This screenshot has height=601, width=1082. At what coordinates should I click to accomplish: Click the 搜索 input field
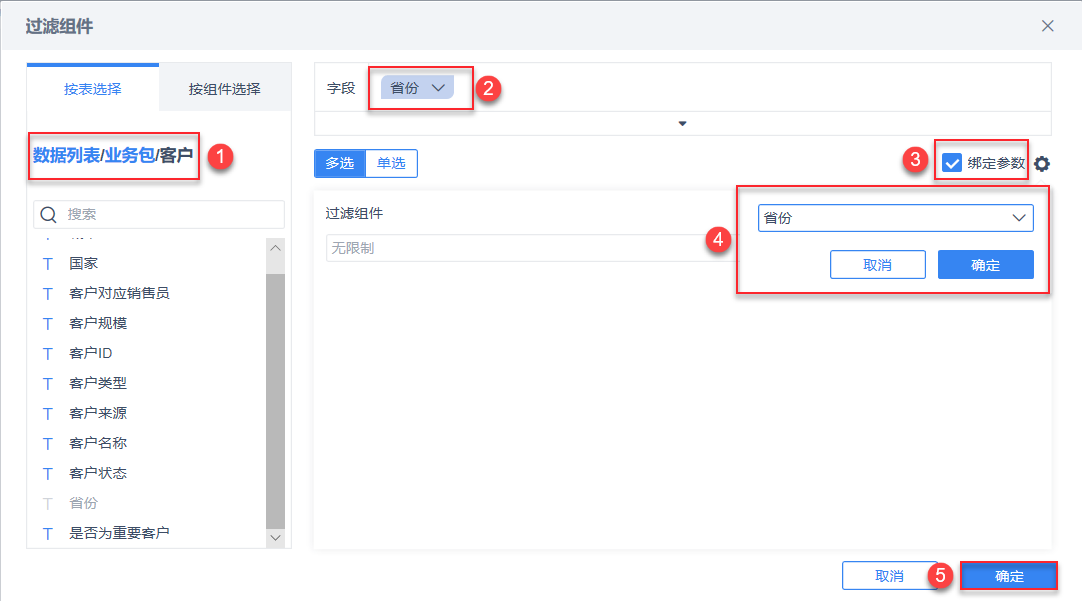pos(170,214)
